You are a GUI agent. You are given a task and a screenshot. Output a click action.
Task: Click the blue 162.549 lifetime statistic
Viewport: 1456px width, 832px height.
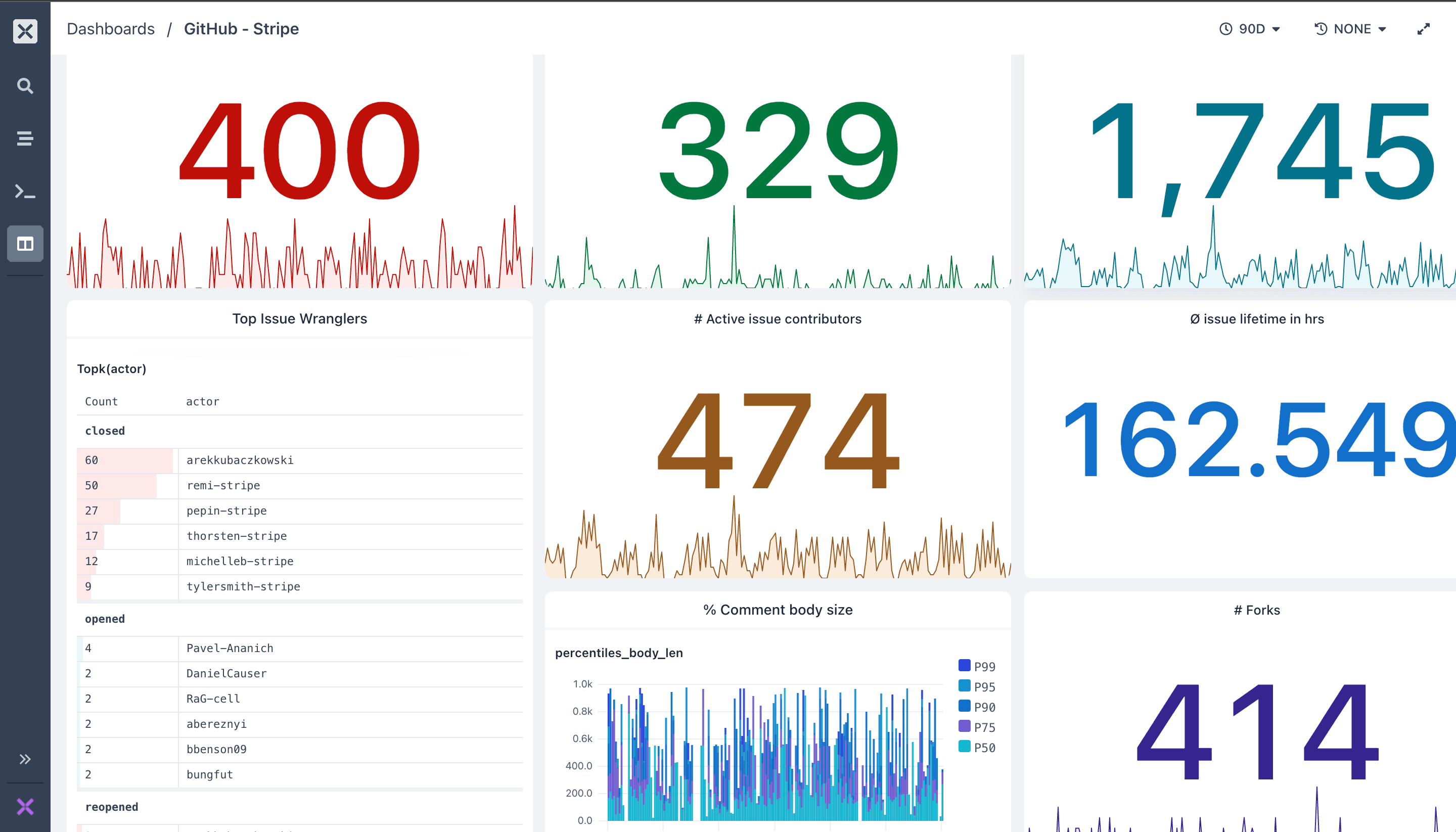coord(1260,439)
